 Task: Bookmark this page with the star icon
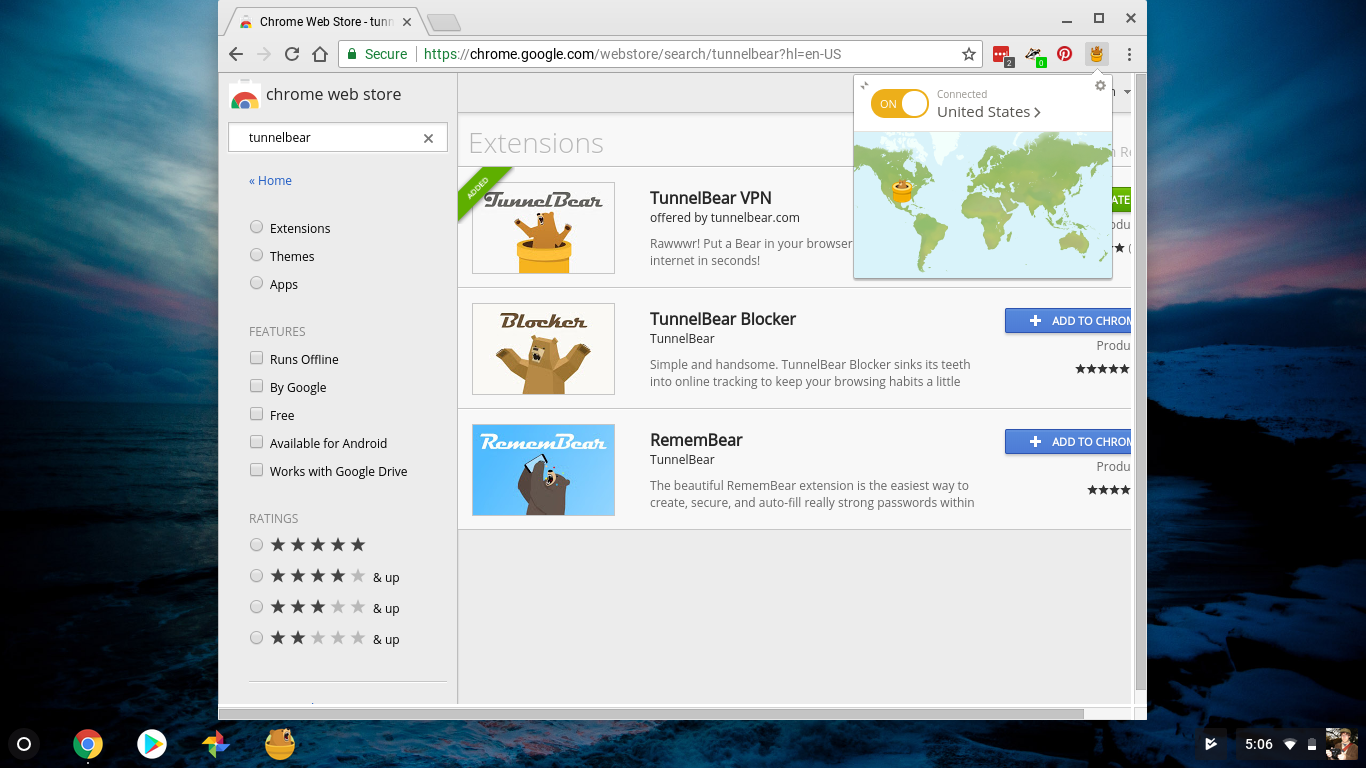(968, 54)
